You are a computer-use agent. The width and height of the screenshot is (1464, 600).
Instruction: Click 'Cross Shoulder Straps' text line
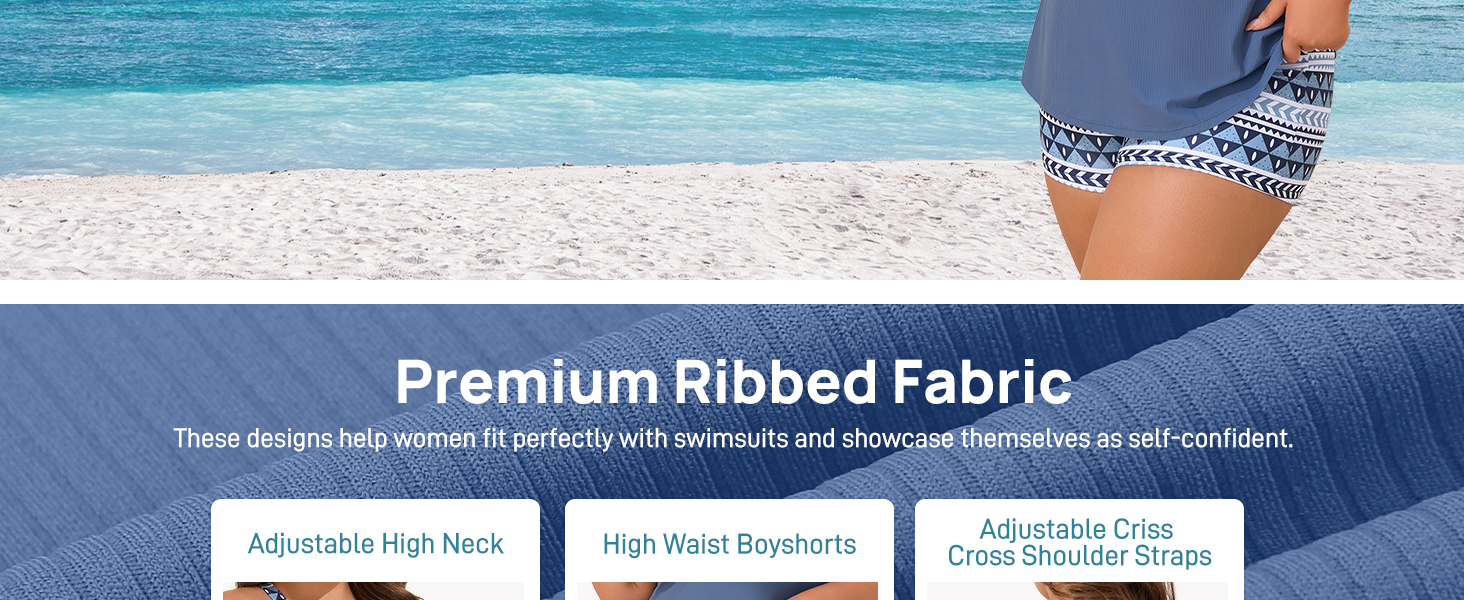pos(1079,557)
